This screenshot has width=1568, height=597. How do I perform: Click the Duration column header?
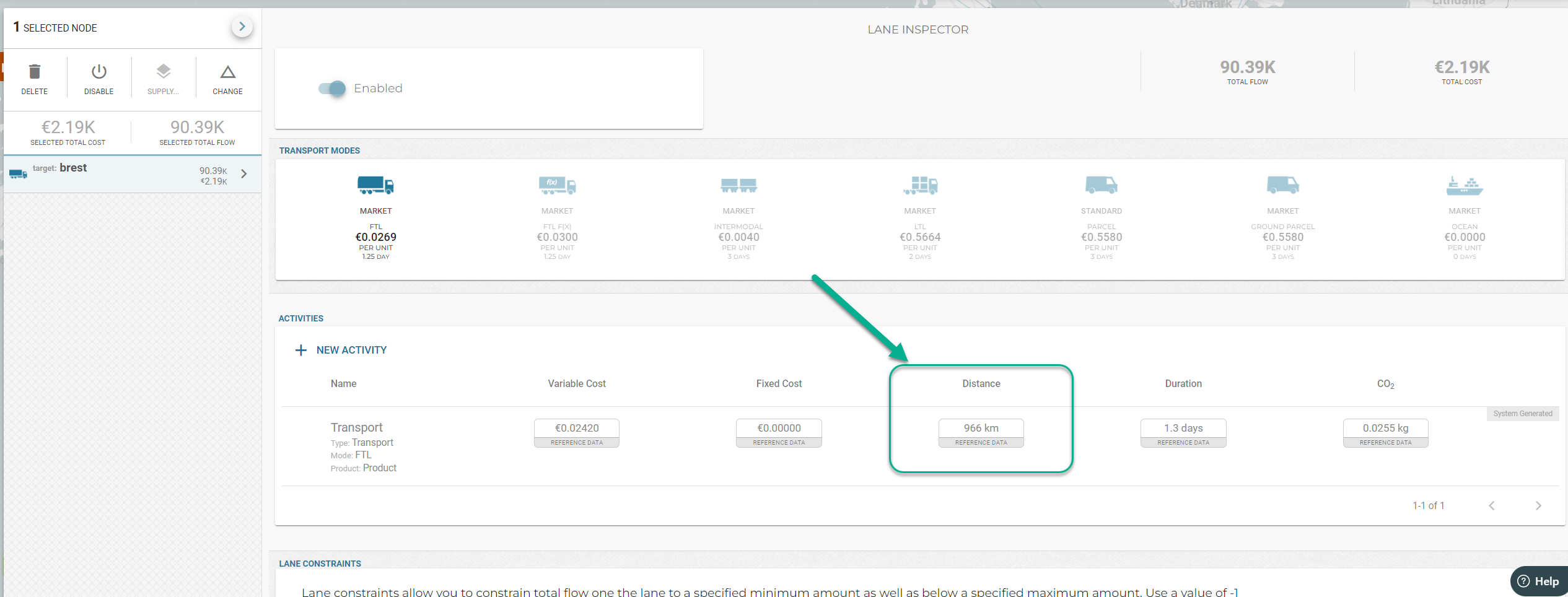coord(1183,384)
